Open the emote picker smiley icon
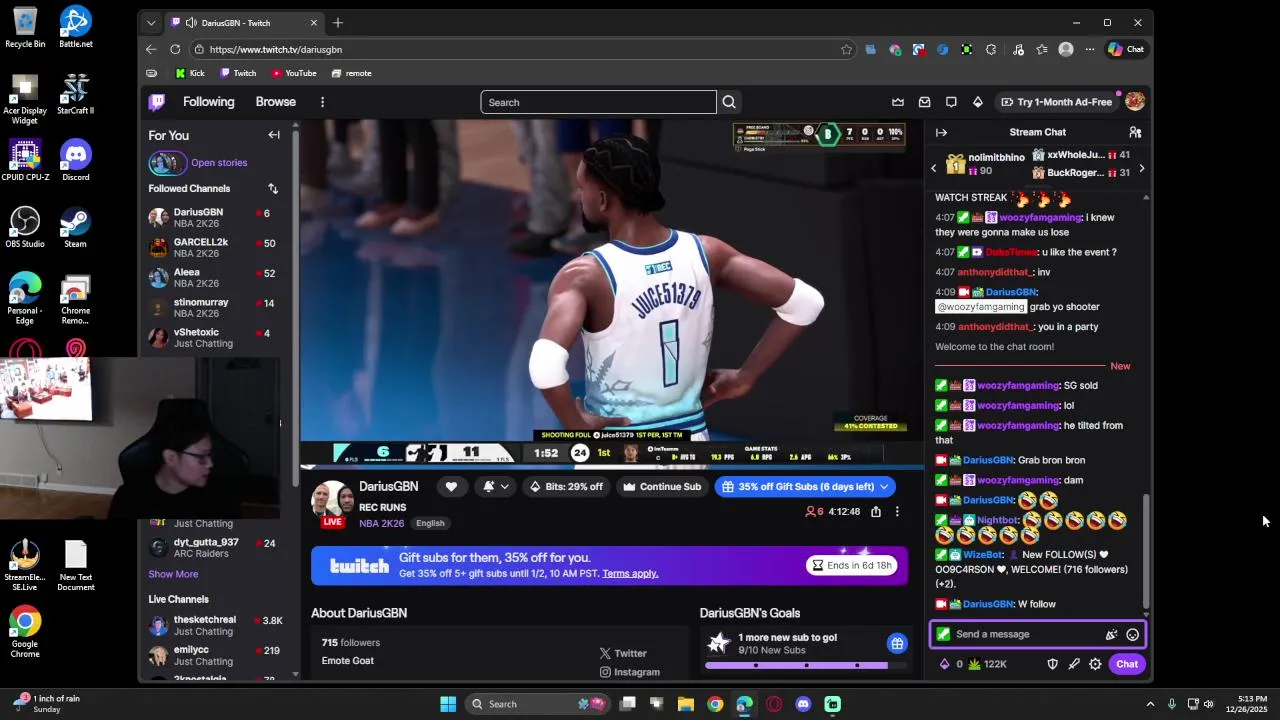 tap(1132, 634)
